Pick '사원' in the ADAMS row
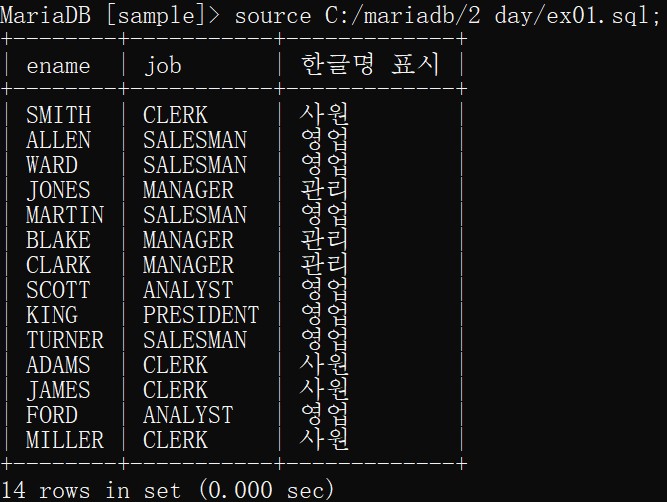Viewport: 667px width, 502px height. (x=324, y=364)
